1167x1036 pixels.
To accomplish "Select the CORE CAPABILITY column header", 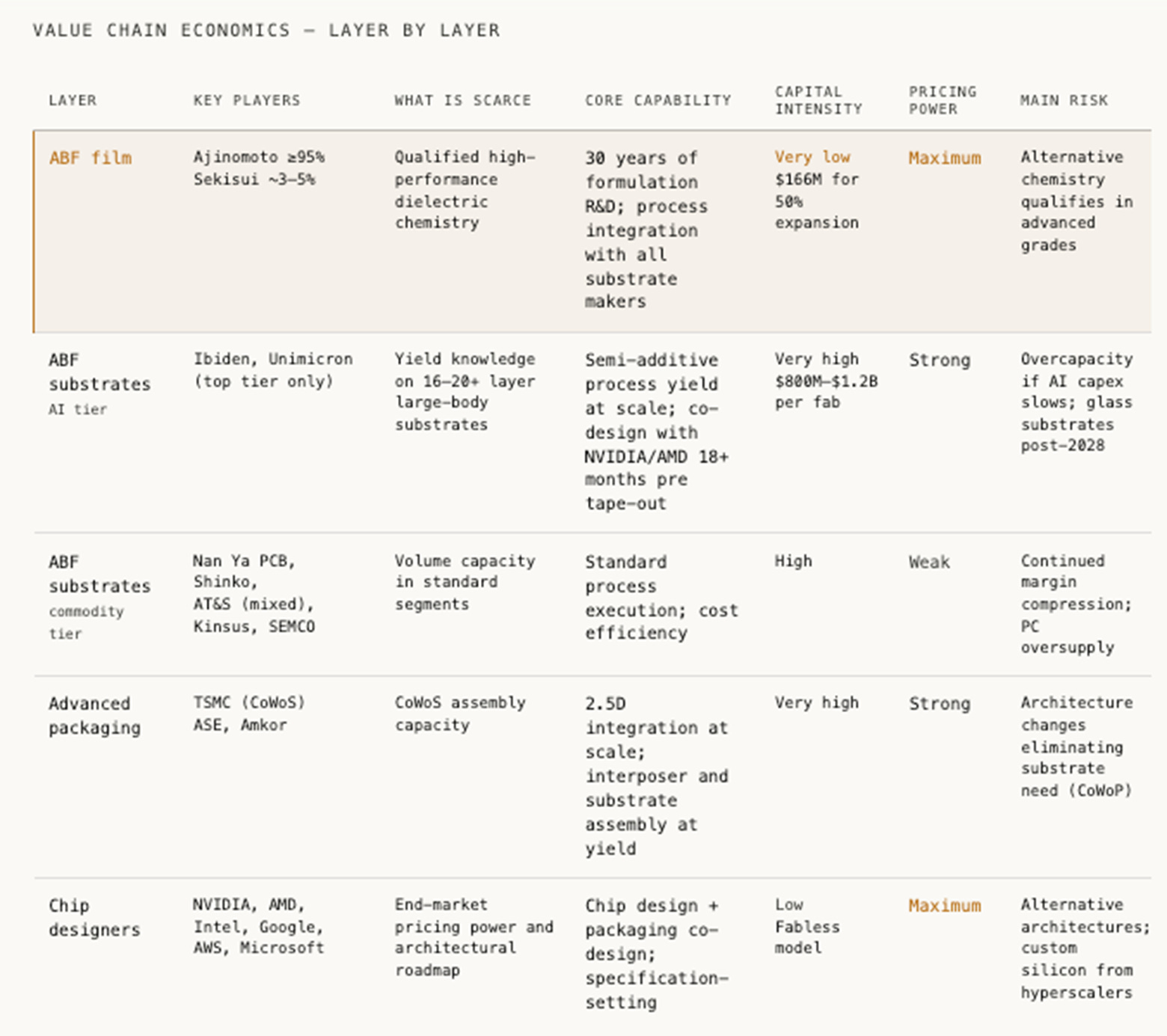I will click(x=658, y=100).
